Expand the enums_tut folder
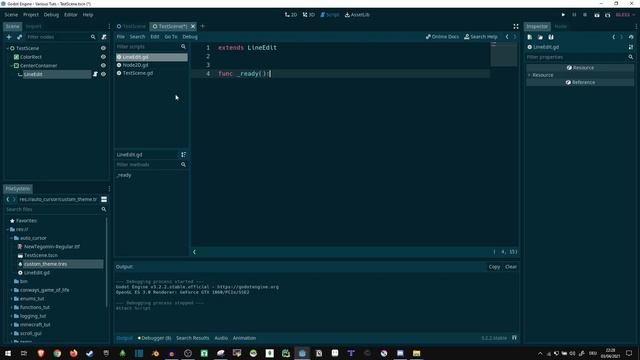 tap(11, 299)
